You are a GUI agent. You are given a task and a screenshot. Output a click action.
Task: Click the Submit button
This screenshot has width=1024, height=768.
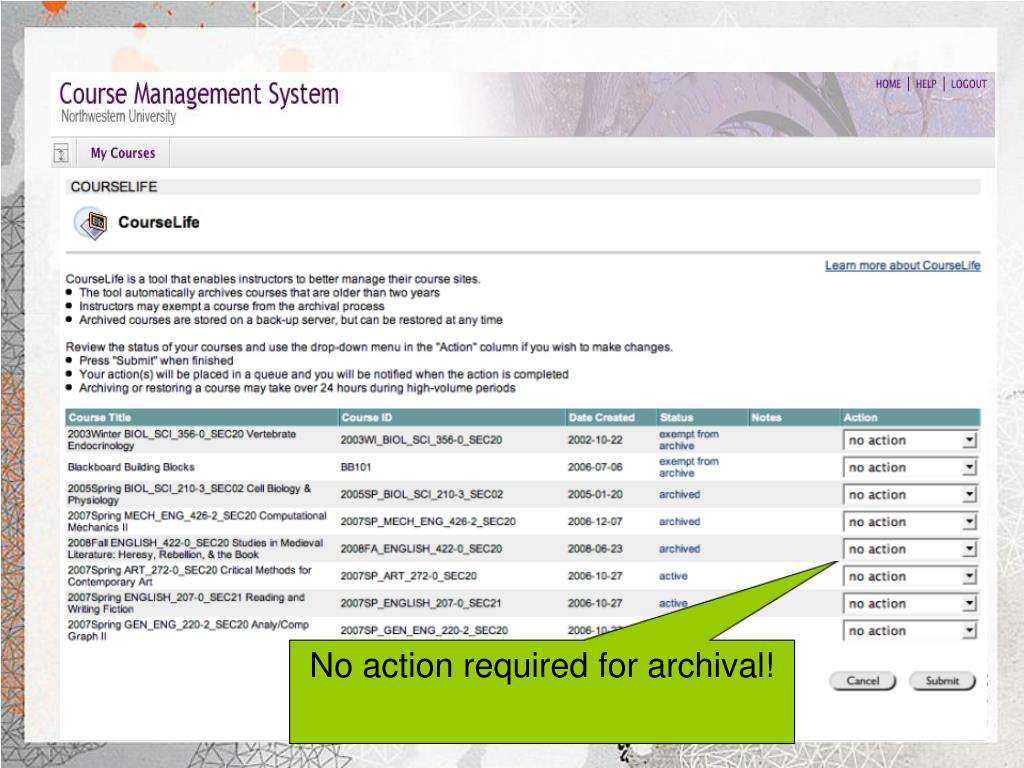pyautogui.click(x=942, y=680)
